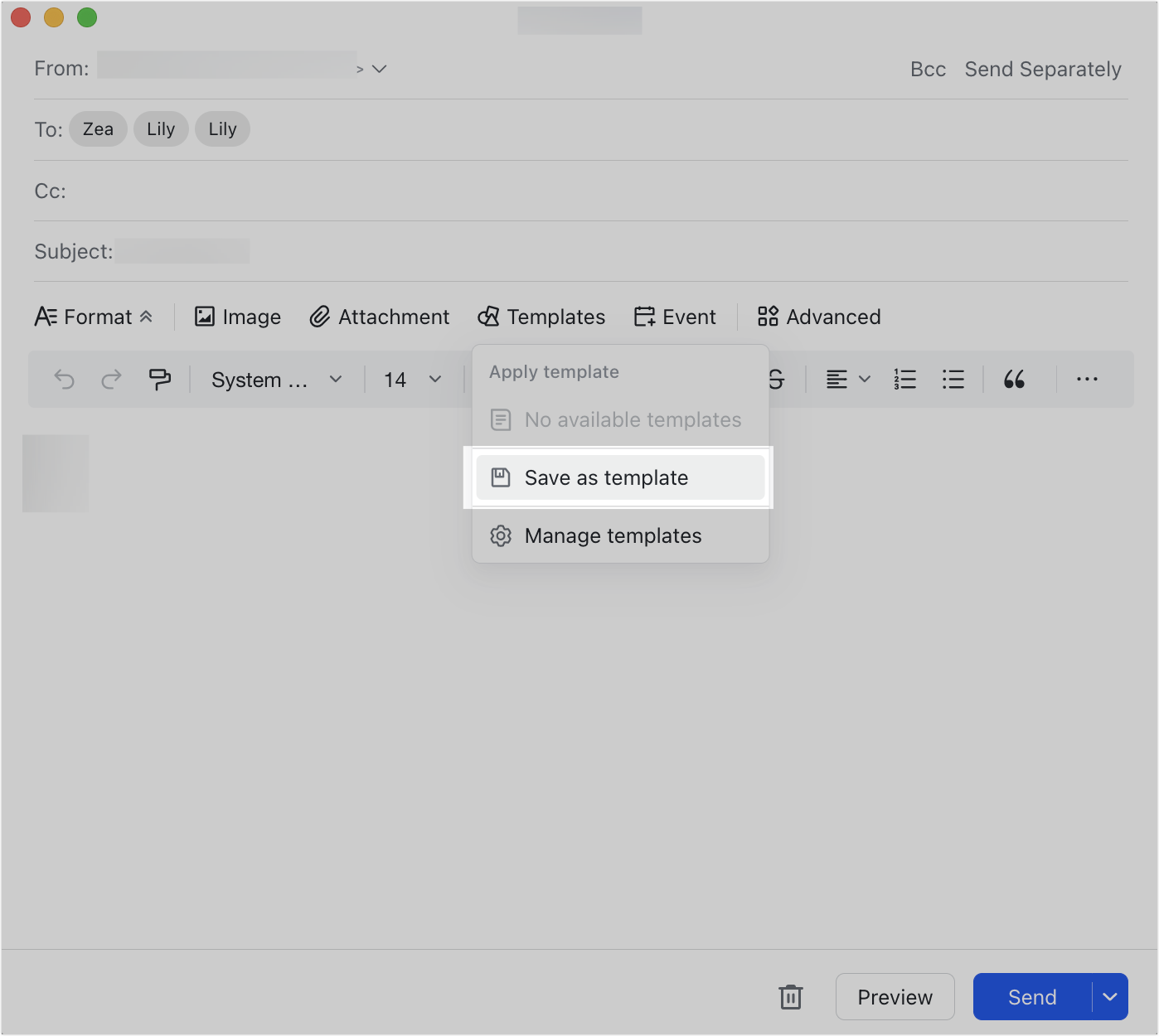Image resolution: width=1159 pixels, height=1036 pixels.
Task: Select the format painter icon
Action: point(159,380)
